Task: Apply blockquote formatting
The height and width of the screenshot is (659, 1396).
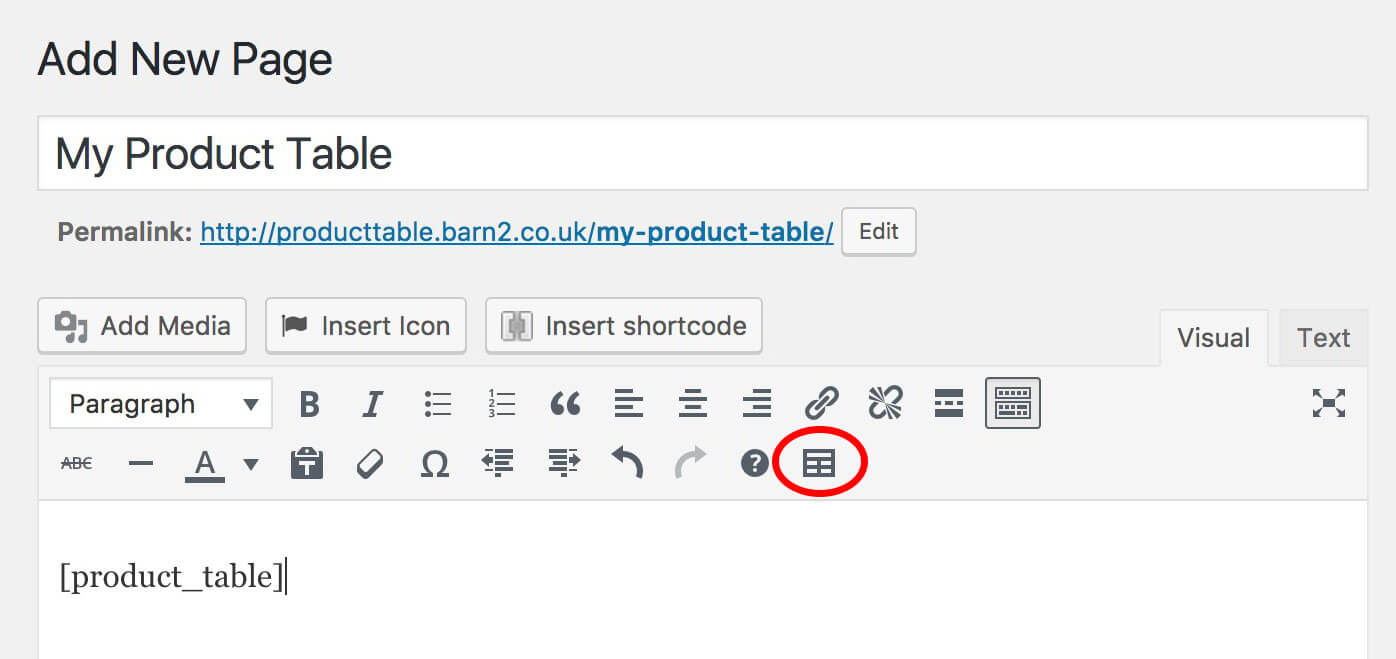Action: pyautogui.click(x=565, y=404)
